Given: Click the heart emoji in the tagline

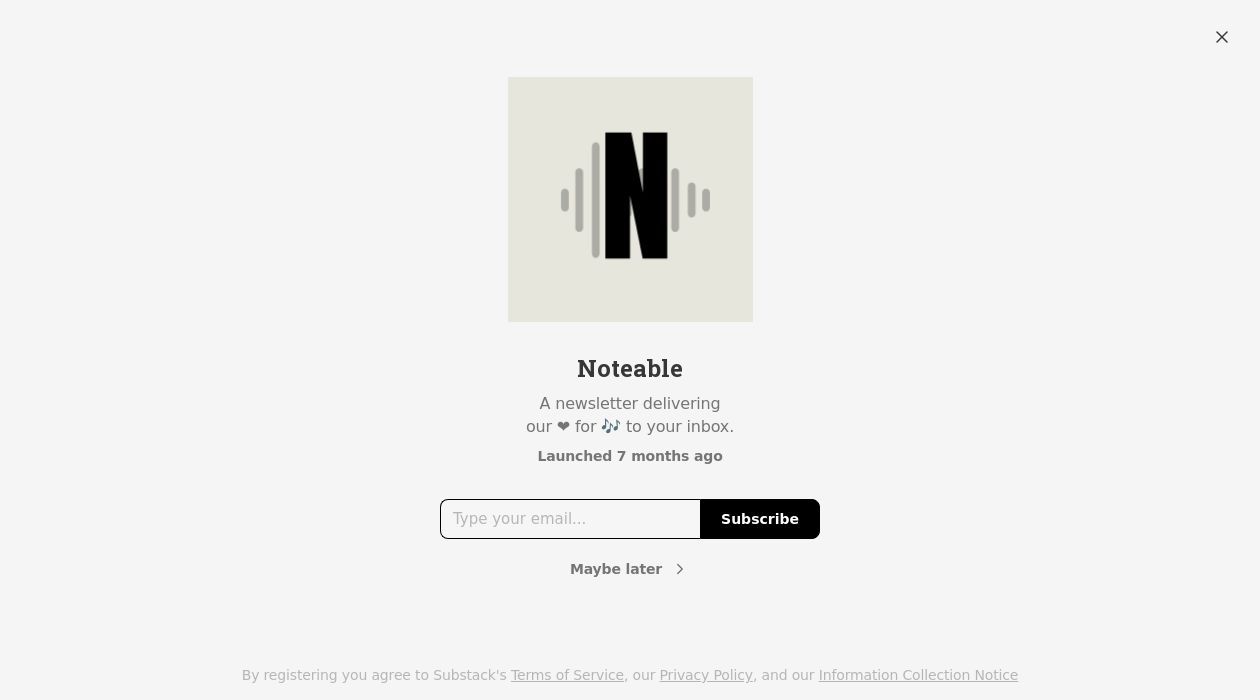Looking at the screenshot, I should (x=564, y=427).
